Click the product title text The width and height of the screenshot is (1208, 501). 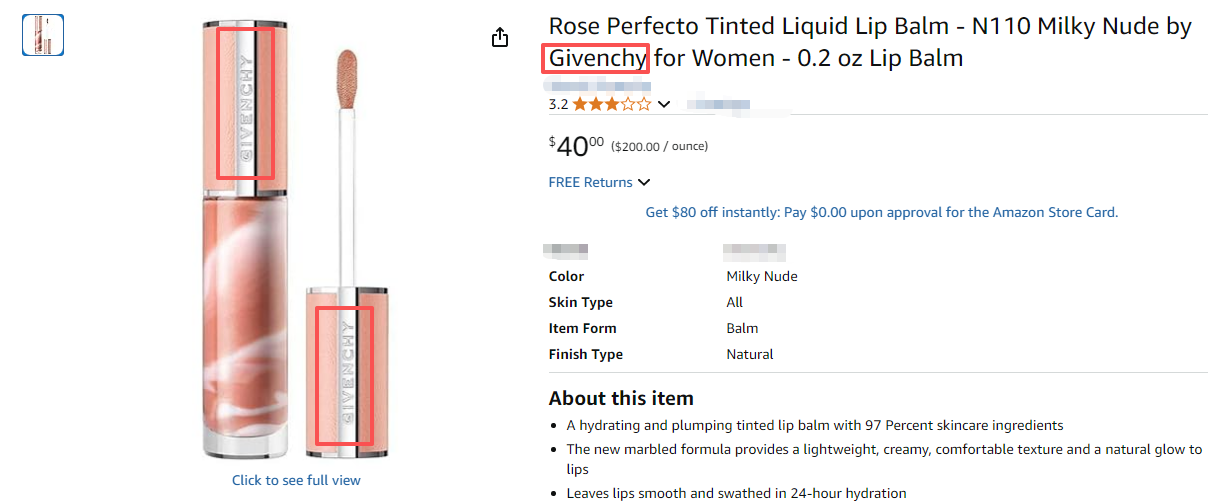(x=869, y=42)
